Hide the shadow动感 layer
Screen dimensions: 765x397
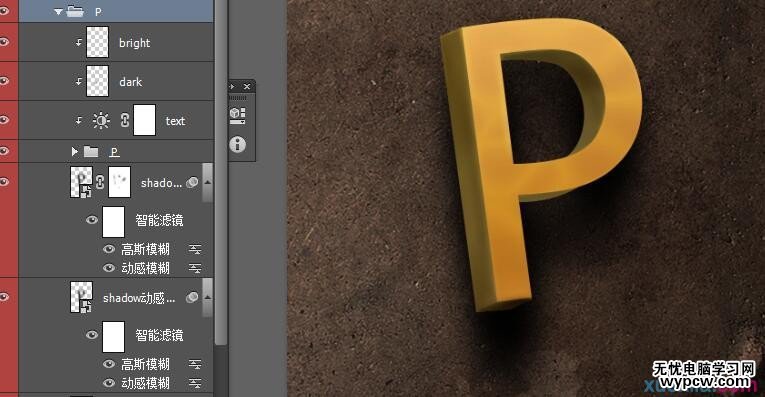pyautogui.click(x=5, y=297)
